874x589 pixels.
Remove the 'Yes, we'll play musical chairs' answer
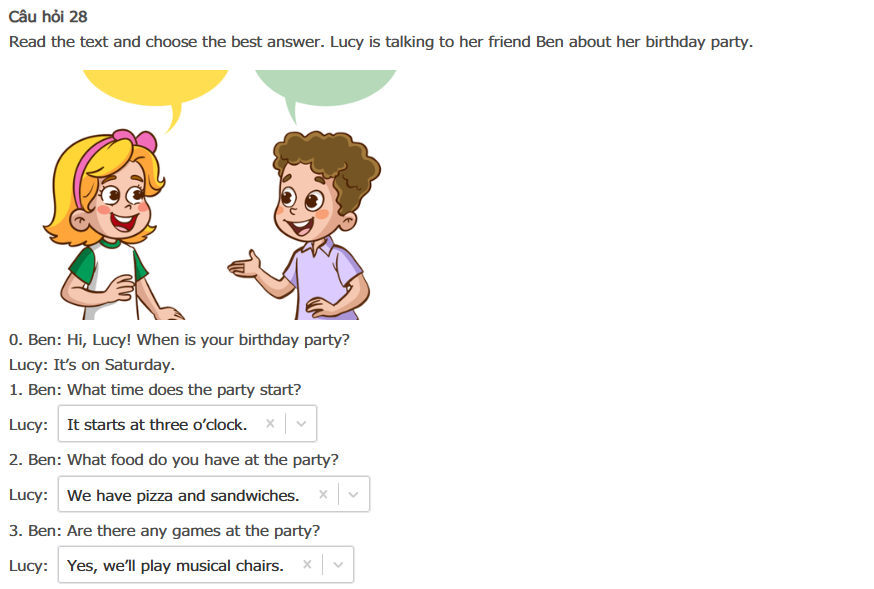click(x=307, y=565)
